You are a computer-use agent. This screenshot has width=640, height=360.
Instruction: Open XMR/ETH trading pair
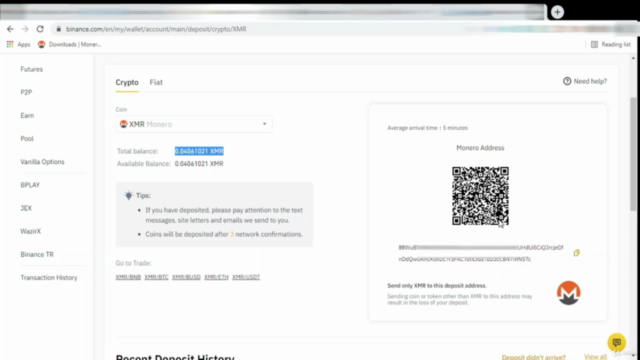coord(216,277)
